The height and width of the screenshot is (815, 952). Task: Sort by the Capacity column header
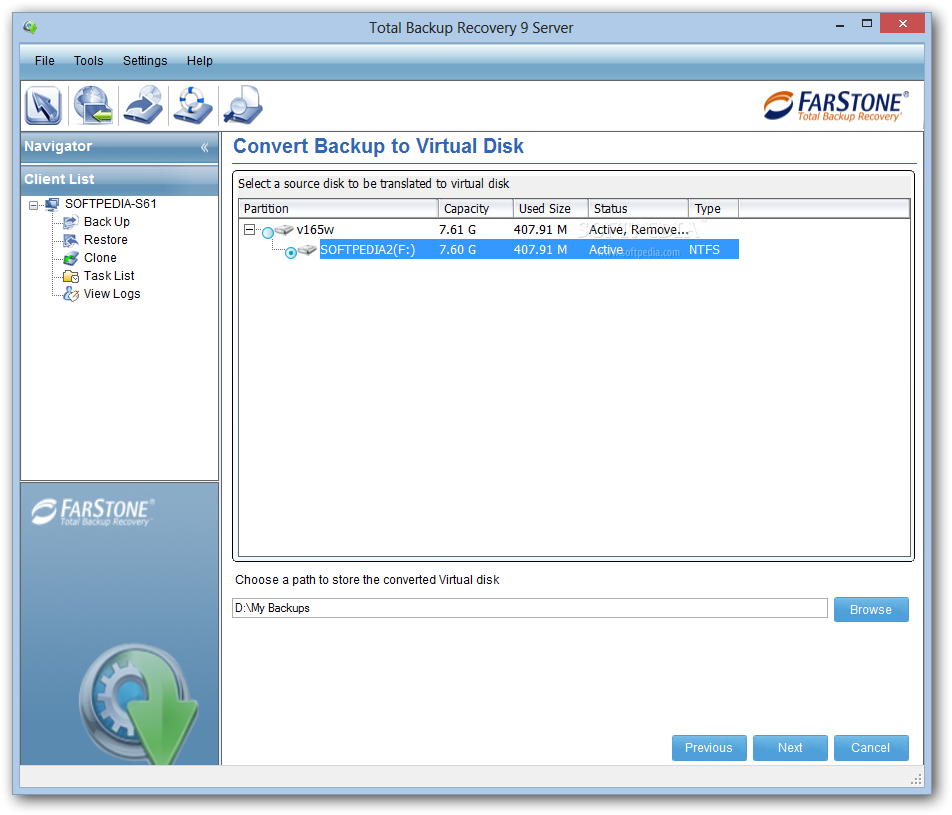(x=475, y=208)
